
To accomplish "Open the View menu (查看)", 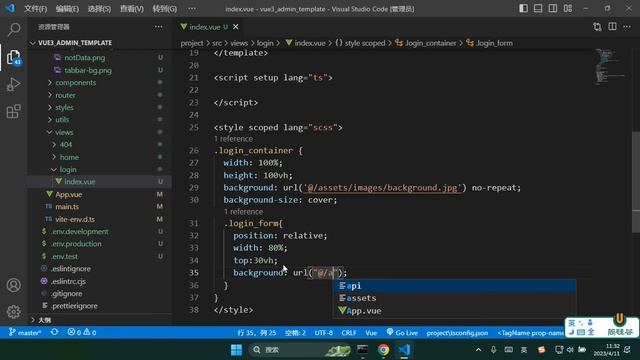I will [131, 9].
